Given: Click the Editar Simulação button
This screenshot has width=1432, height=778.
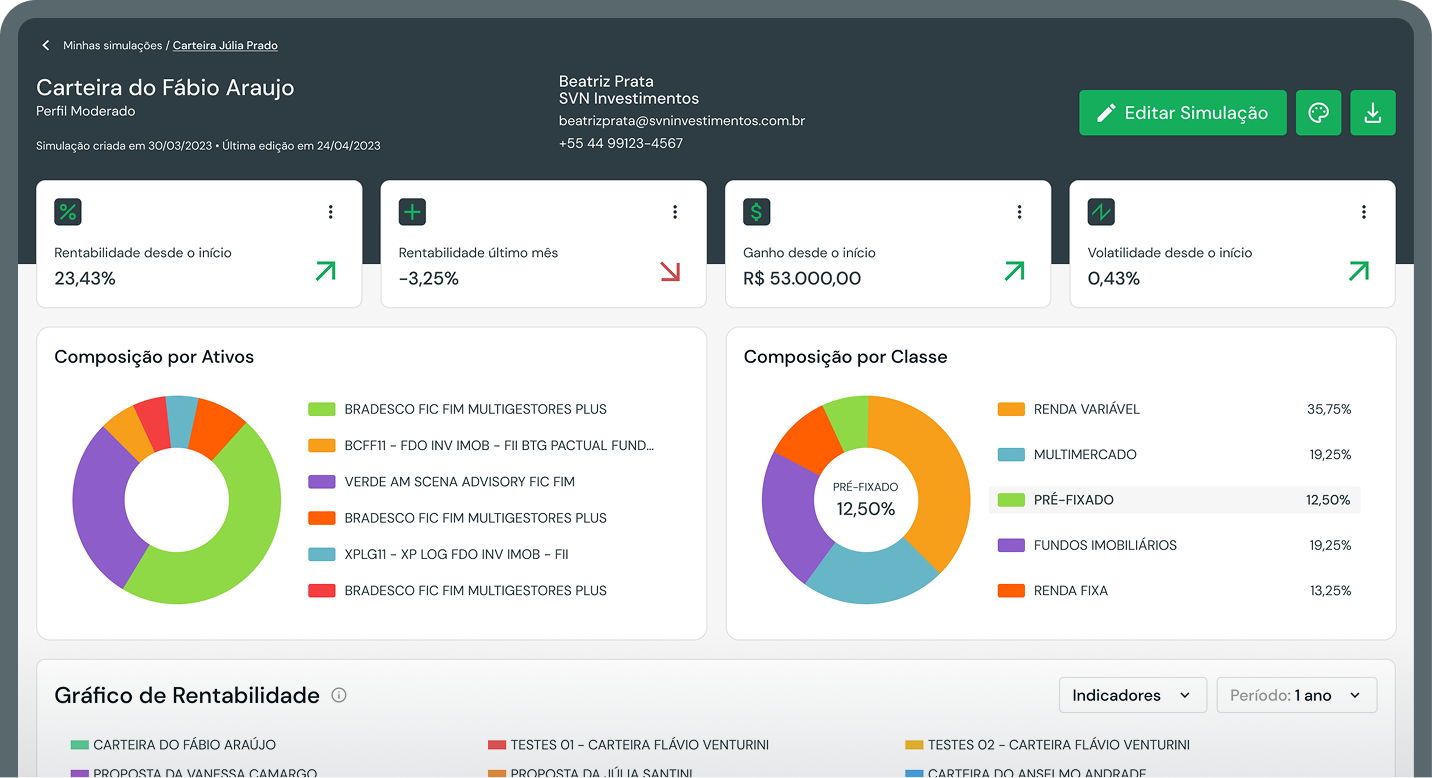Looking at the screenshot, I should point(1182,112).
